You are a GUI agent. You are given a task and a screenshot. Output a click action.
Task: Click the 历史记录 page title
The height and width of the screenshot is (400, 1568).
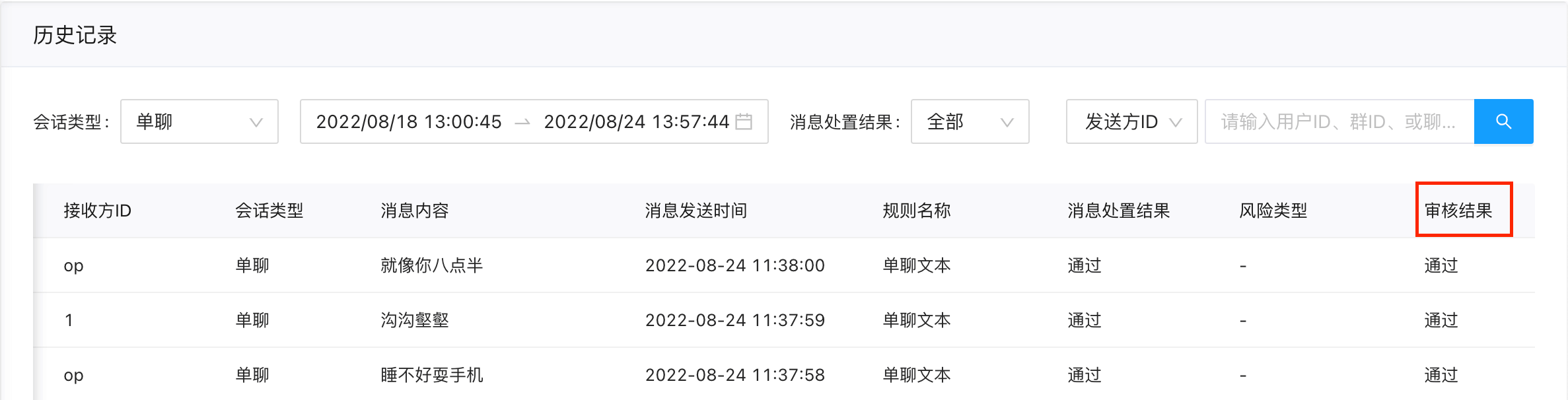tap(75, 35)
